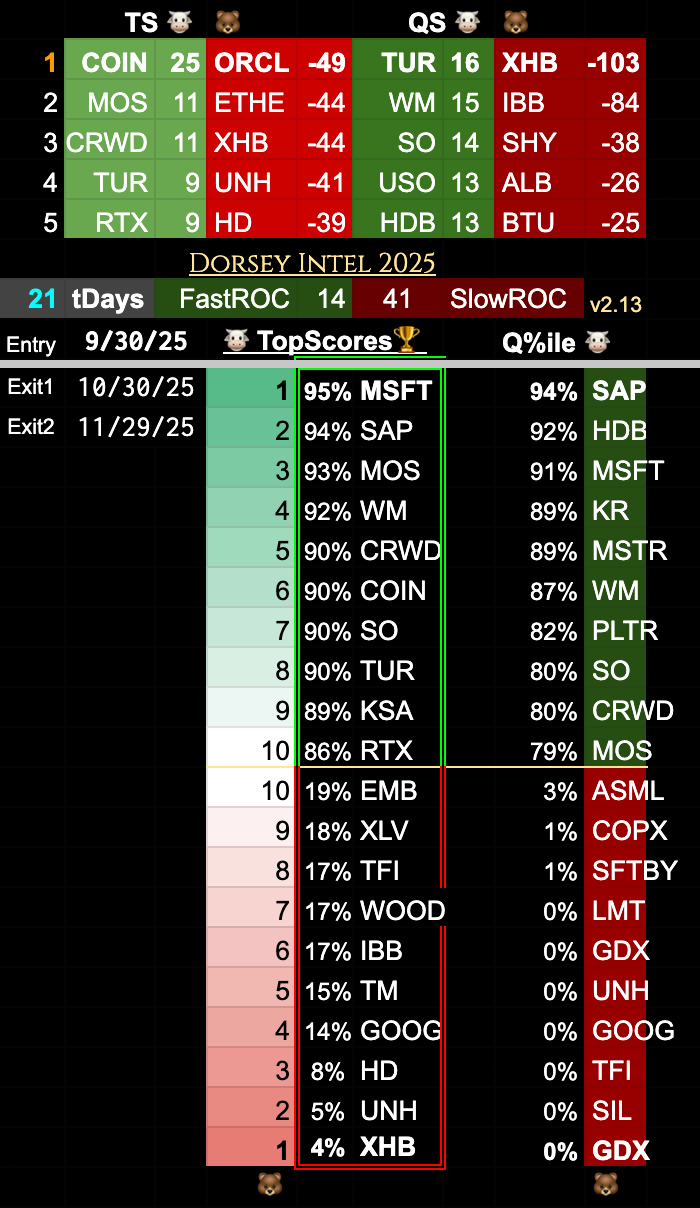Click the TUR cell with score 16
700x1208 pixels.
(x=399, y=62)
